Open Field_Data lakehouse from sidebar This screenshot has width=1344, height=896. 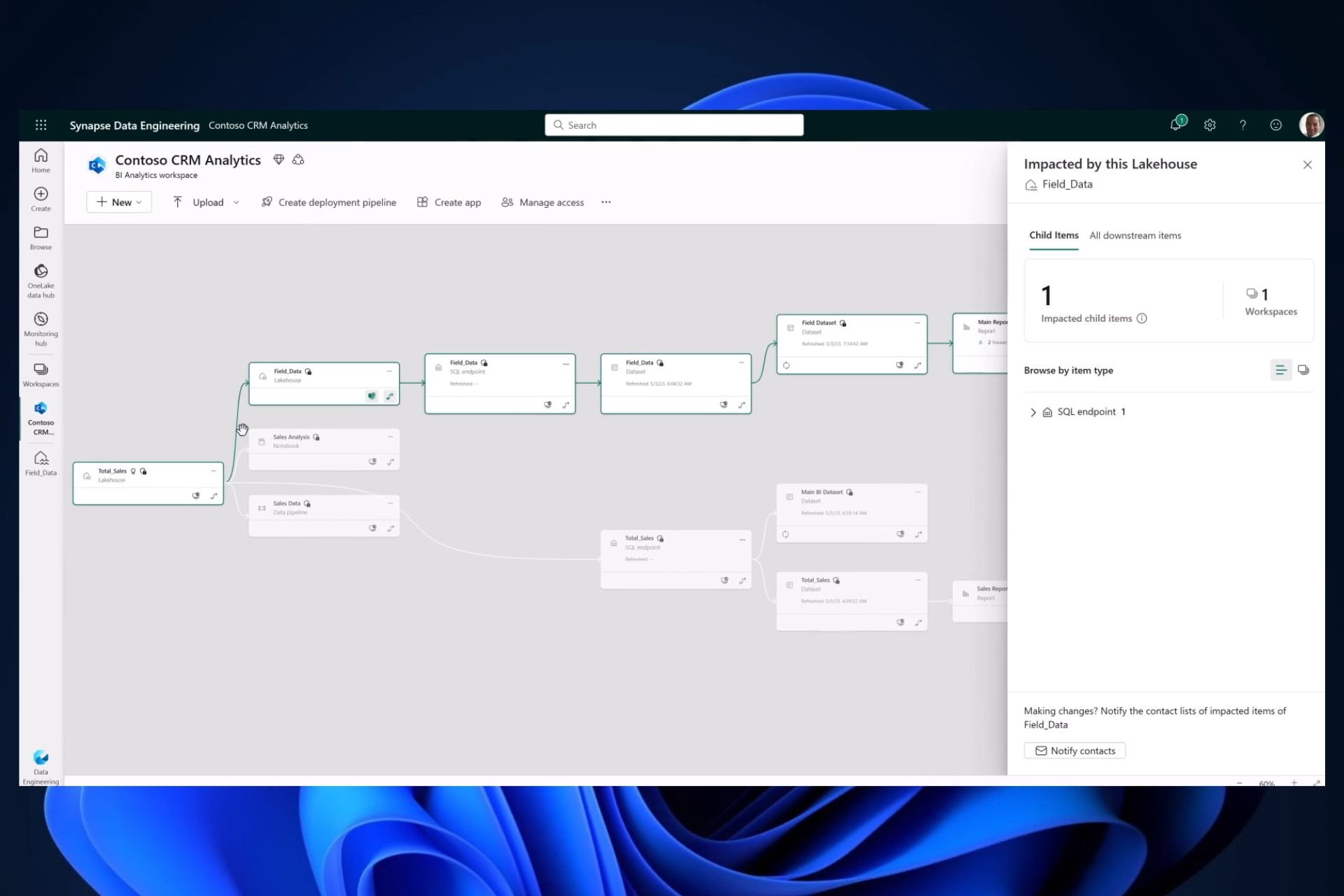tap(41, 463)
